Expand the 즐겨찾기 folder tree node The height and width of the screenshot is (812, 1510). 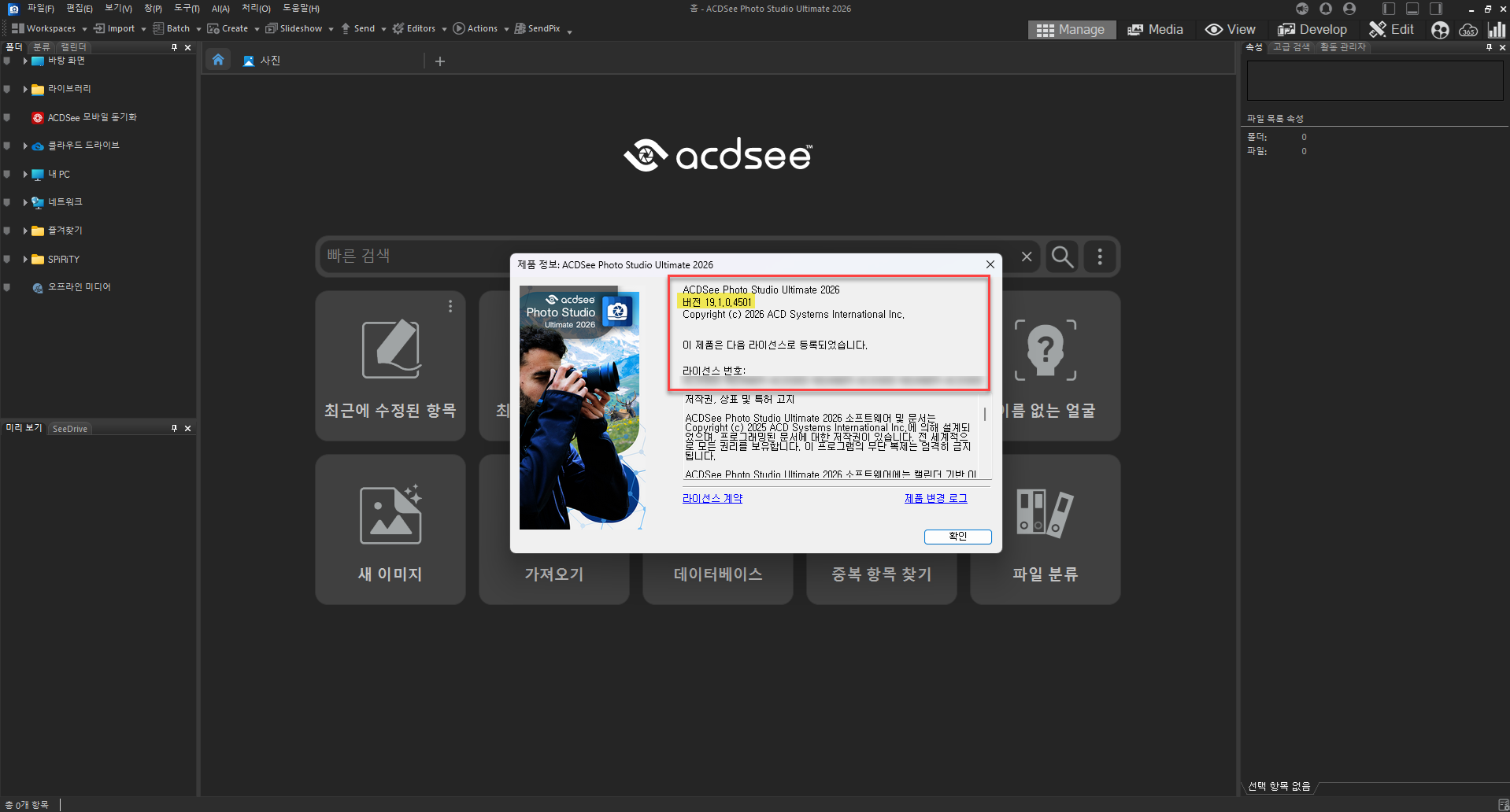pyautogui.click(x=25, y=231)
